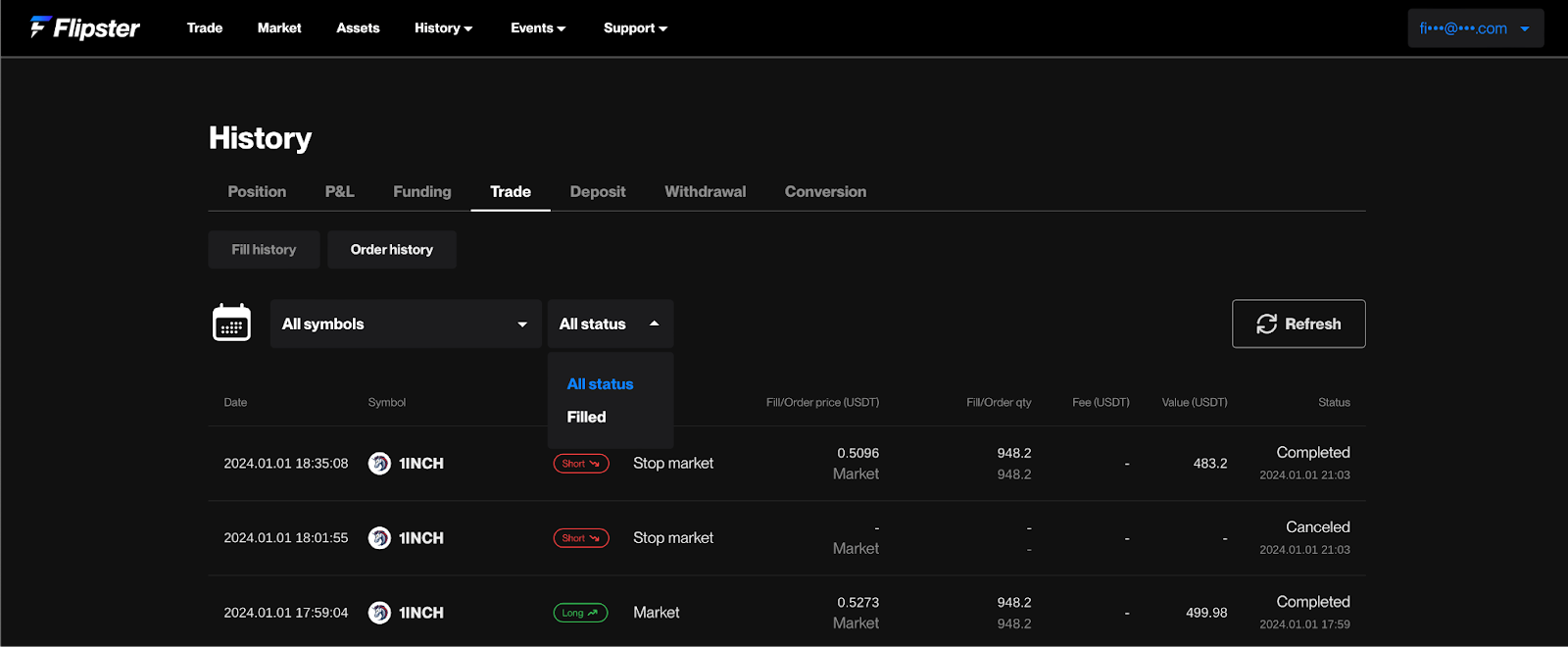The height and width of the screenshot is (647, 1568).
Task: Click Completed status in 17:59:04 row
Action: pos(1313,601)
